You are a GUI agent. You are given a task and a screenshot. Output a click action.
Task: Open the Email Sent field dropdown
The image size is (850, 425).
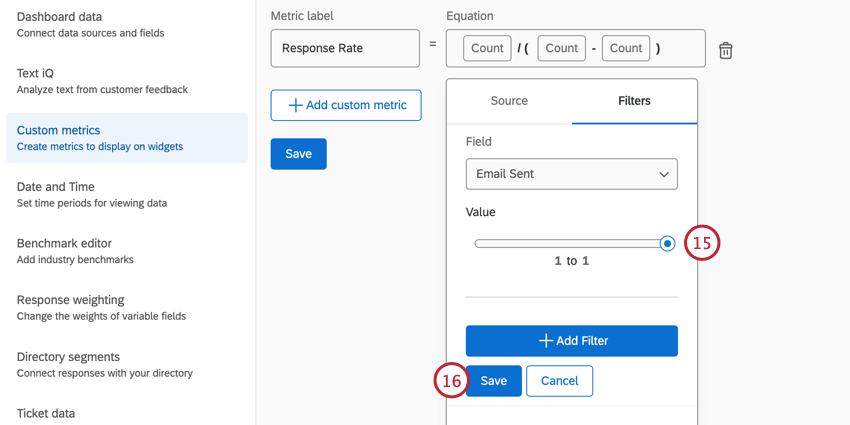pyautogui.click(x=571, y=174)
